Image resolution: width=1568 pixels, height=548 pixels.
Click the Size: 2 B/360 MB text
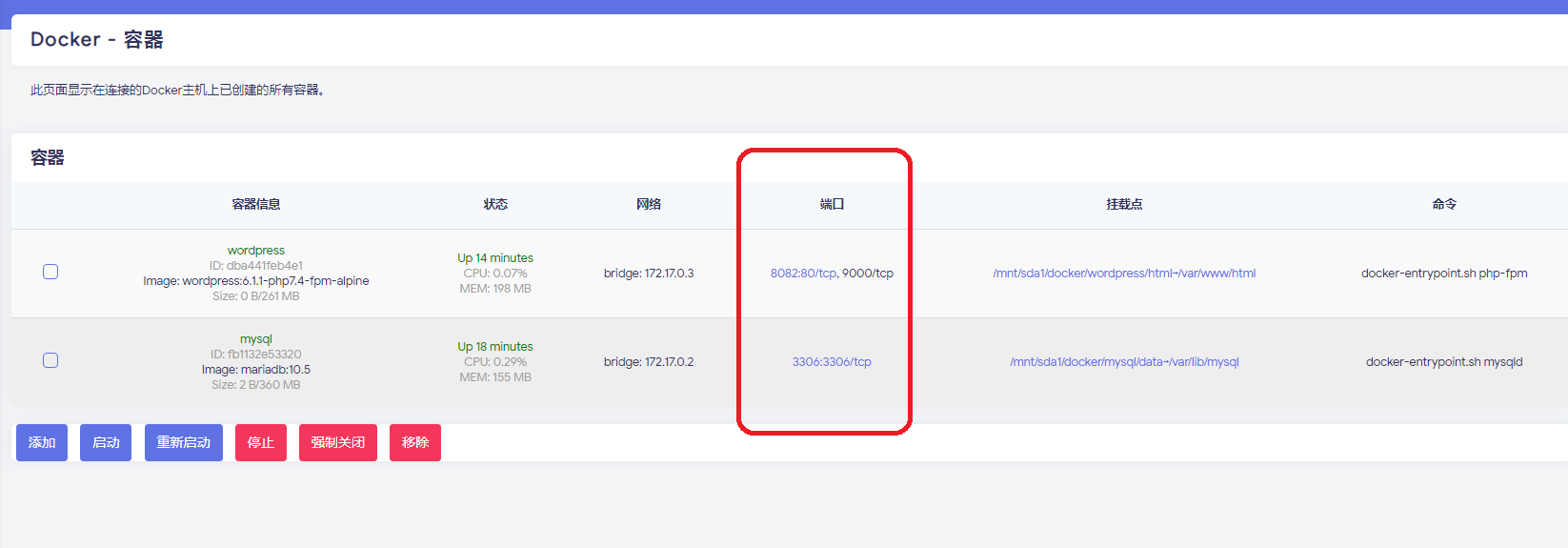[256, 385]
